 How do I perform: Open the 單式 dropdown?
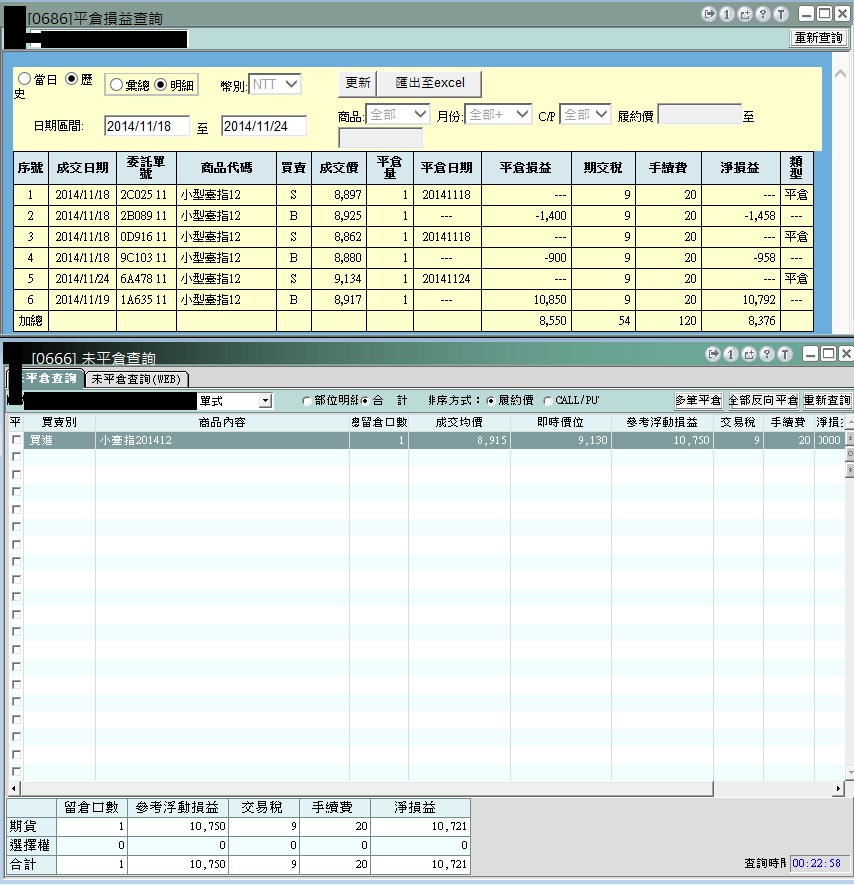click(265, 401)
